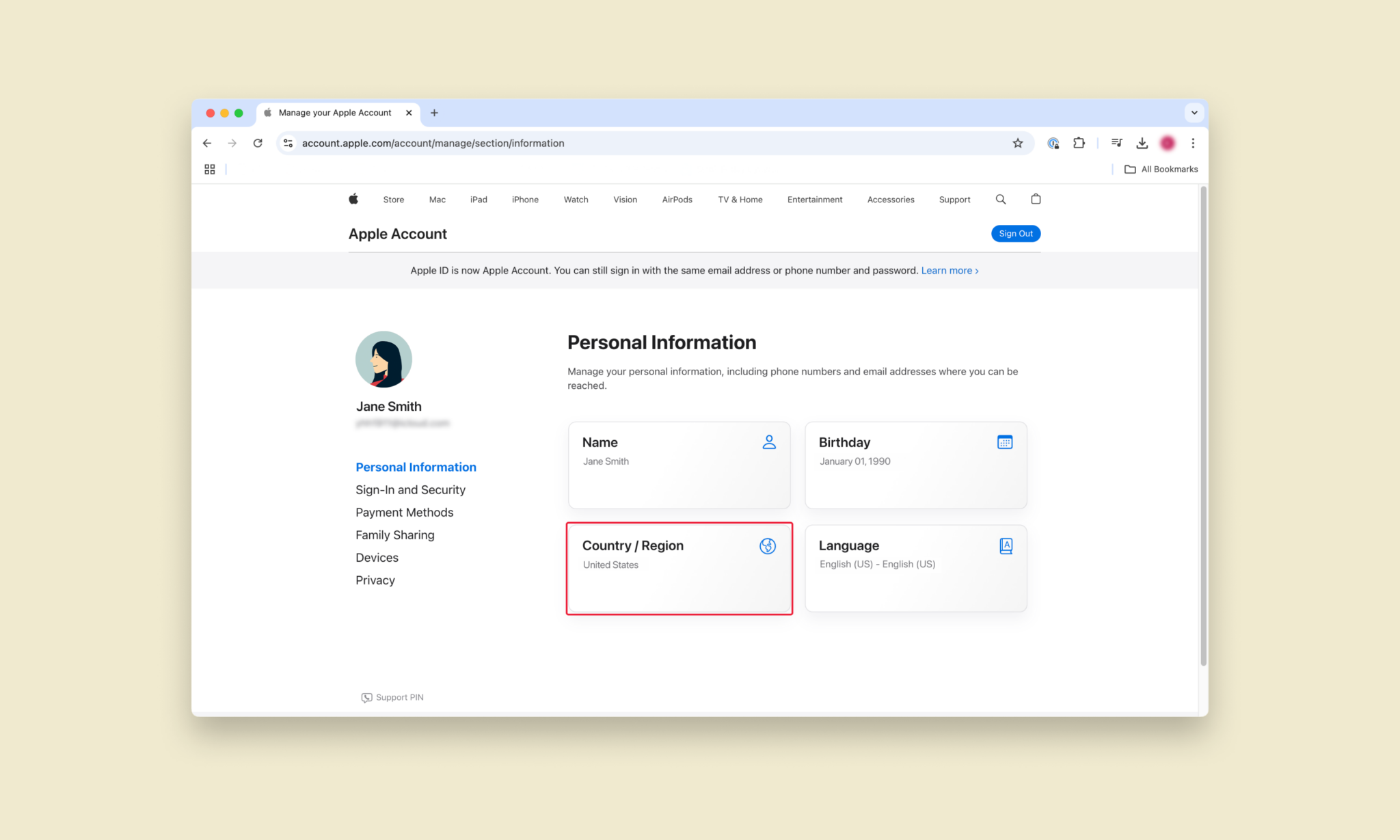Click the Birthday calendar icon

(x=1005, y=442)
